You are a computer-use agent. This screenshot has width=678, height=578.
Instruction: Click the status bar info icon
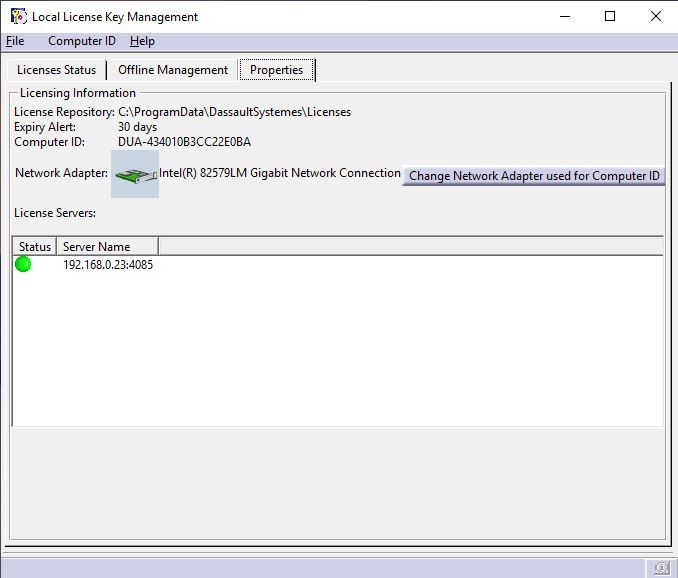pyautogui.click(x=661, y=568)
